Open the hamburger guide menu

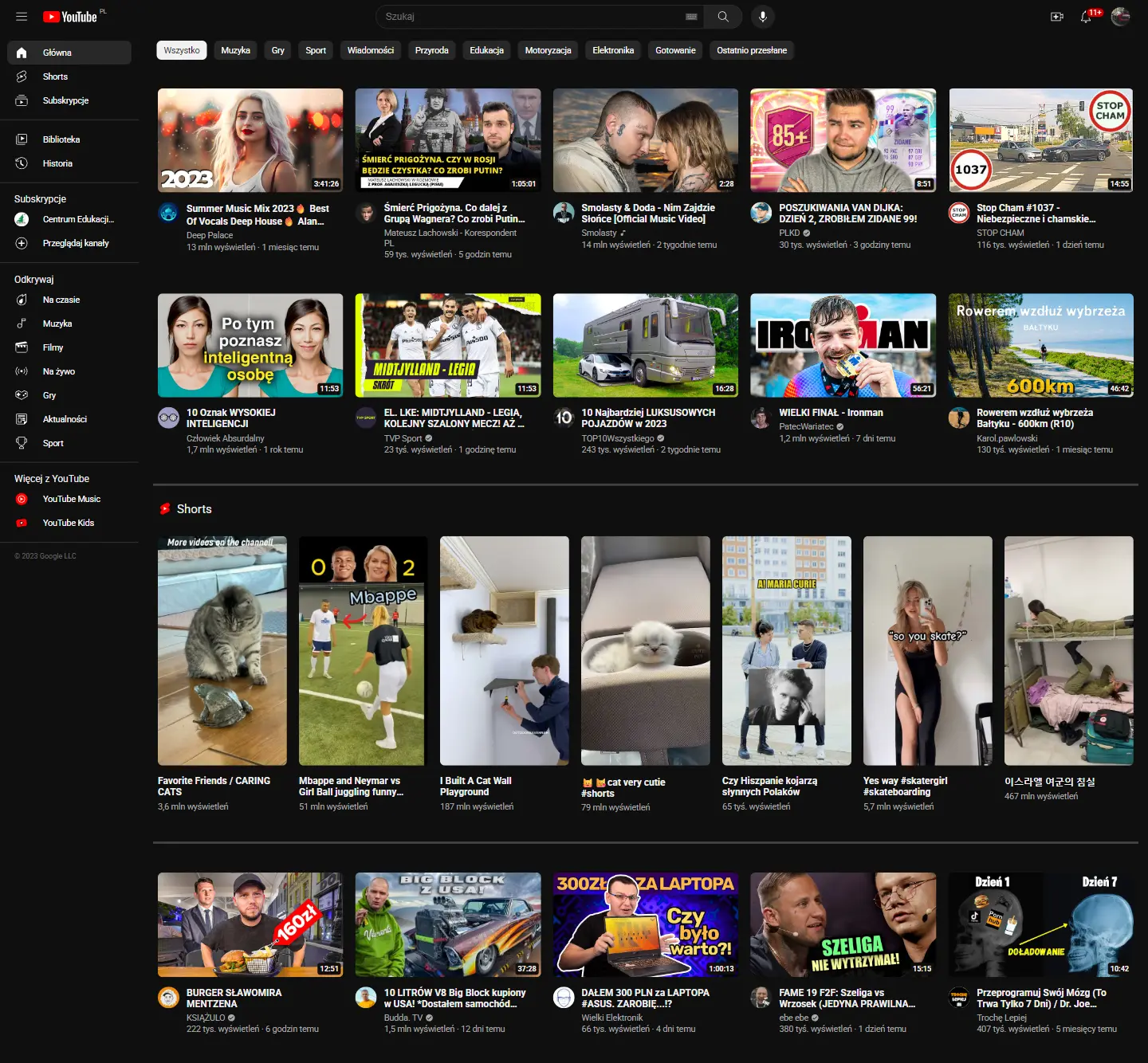point(22,17)
